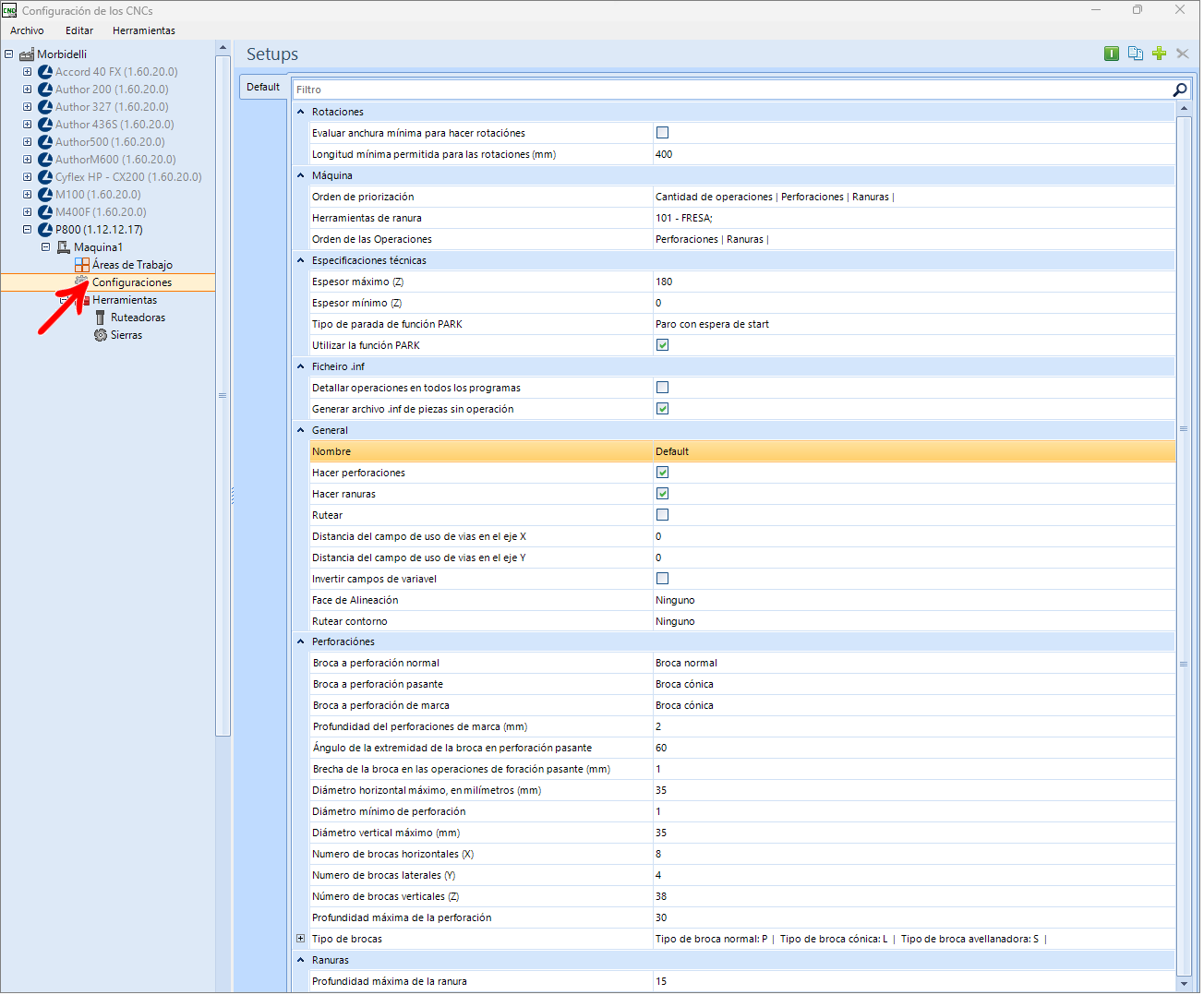Click the Author 436S machine icon

45,125
